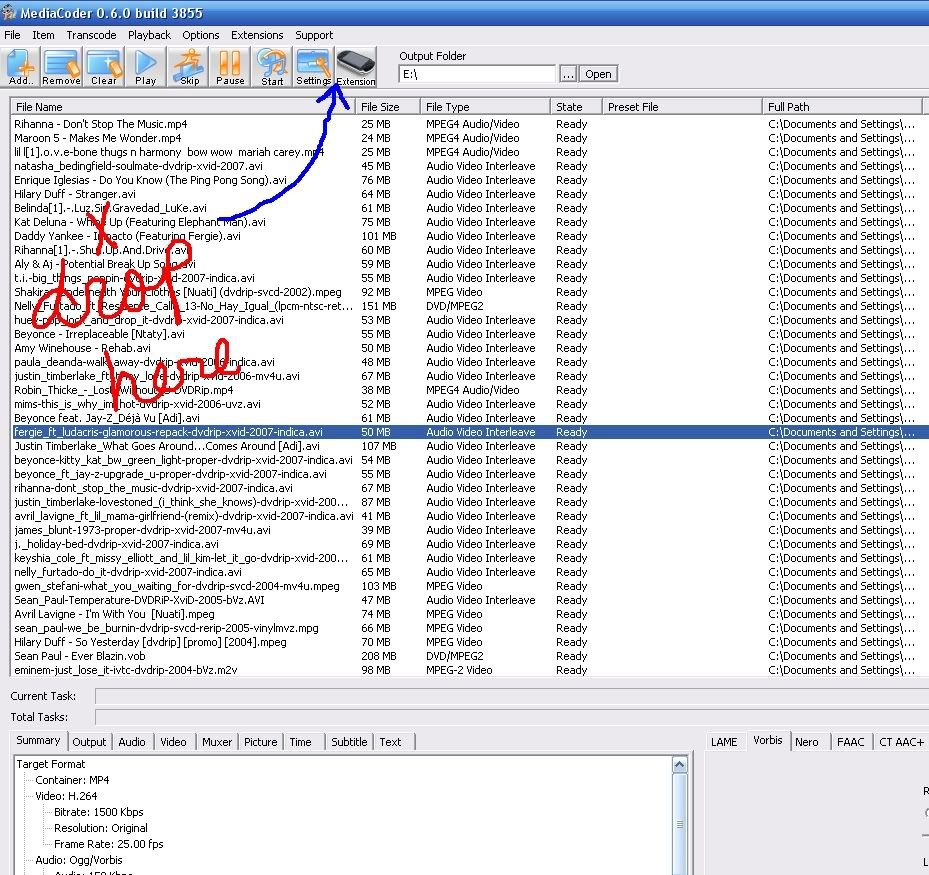This screenshot has width=929, height=875.
Task: Open the Transcode menu
Action: (91, 35)
